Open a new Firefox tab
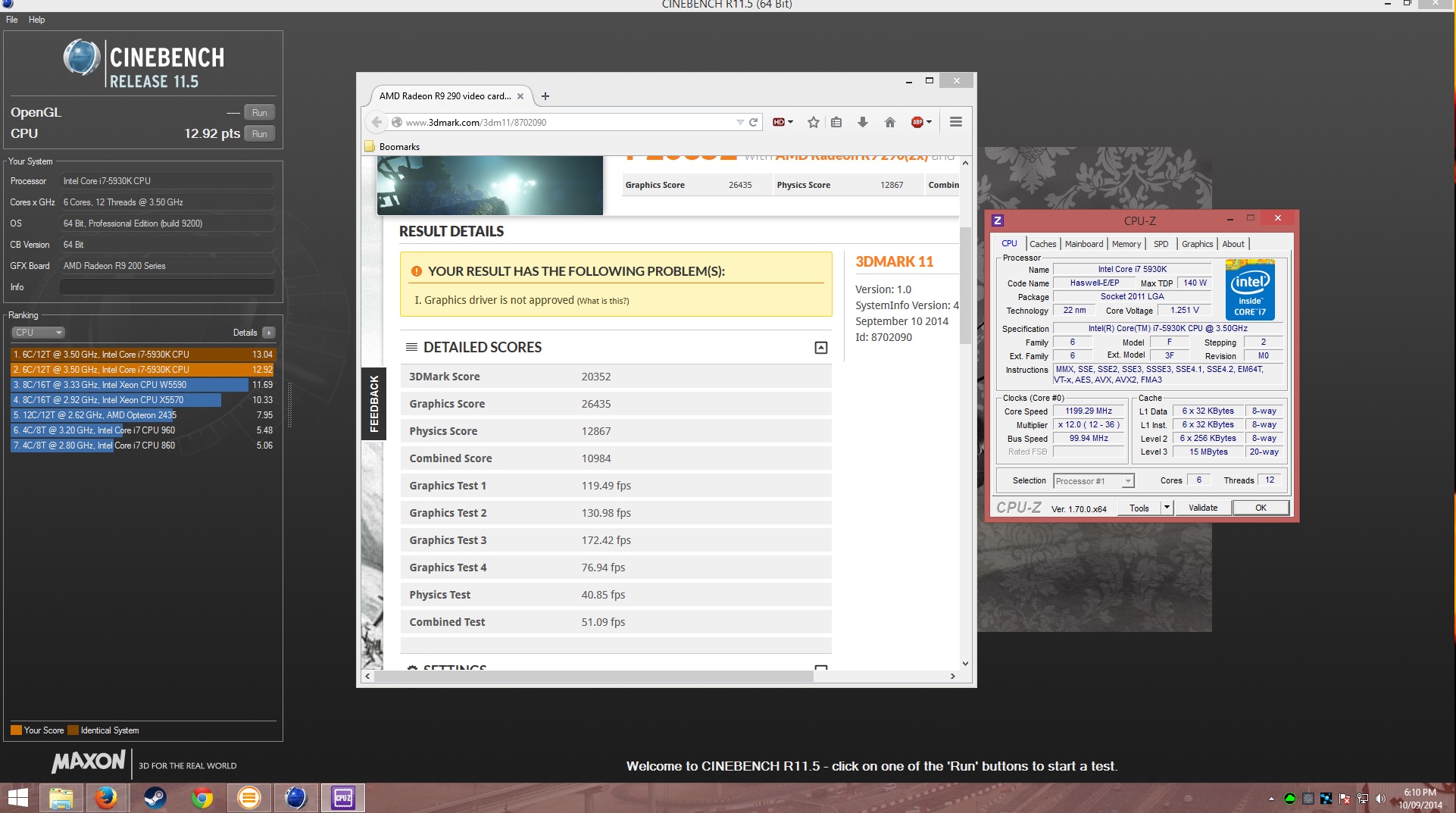 tap(545, 96)
